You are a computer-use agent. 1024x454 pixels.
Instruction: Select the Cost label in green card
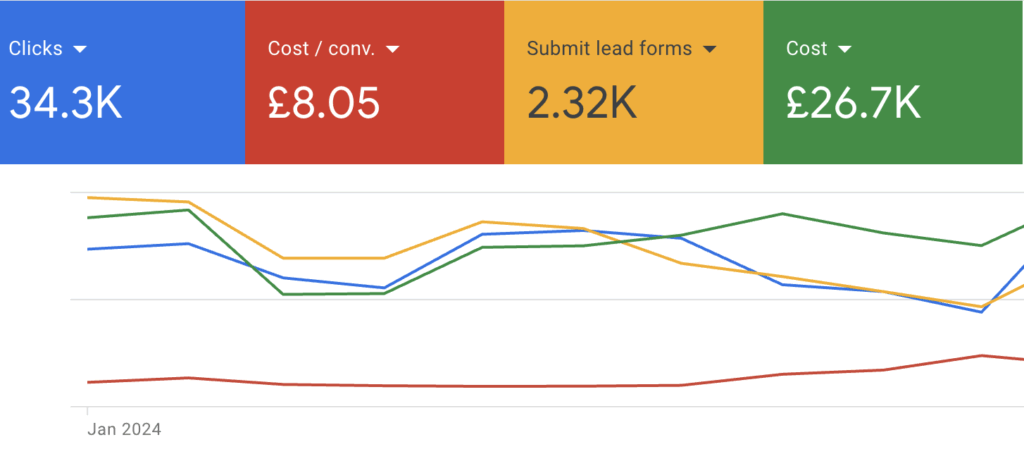(x=807, y=49)
